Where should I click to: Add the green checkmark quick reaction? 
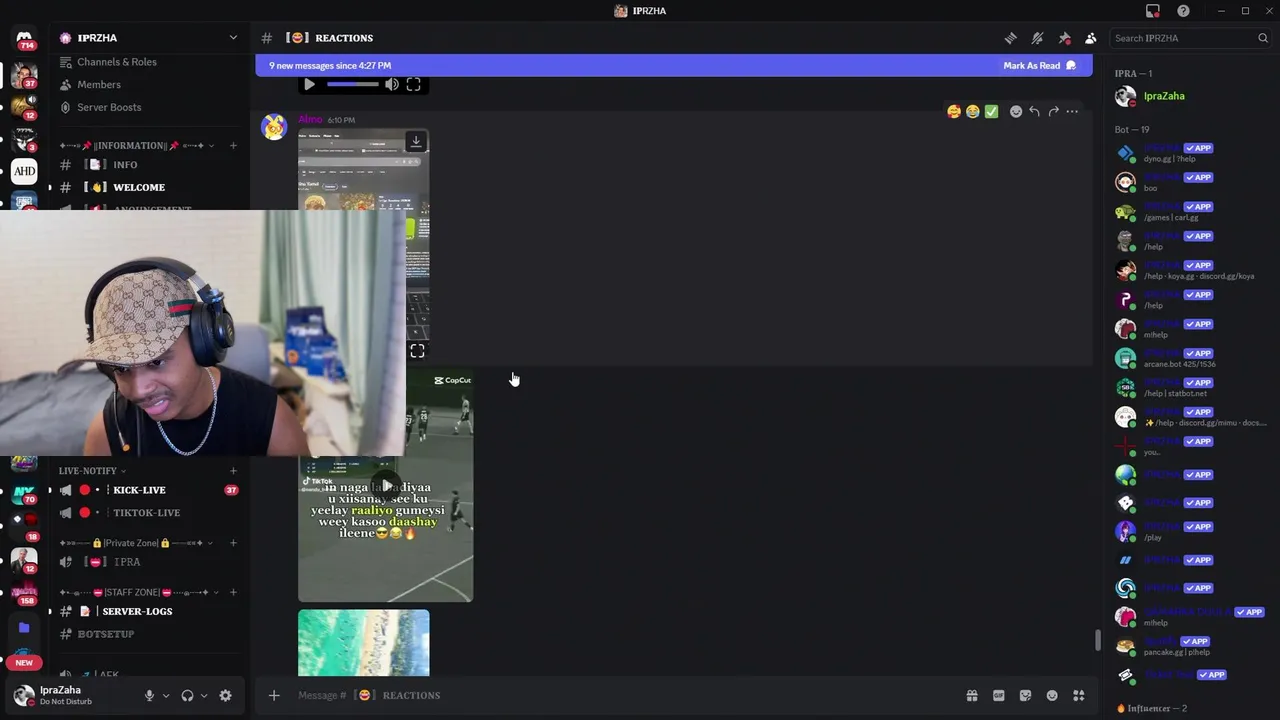[x=991, y=112]
